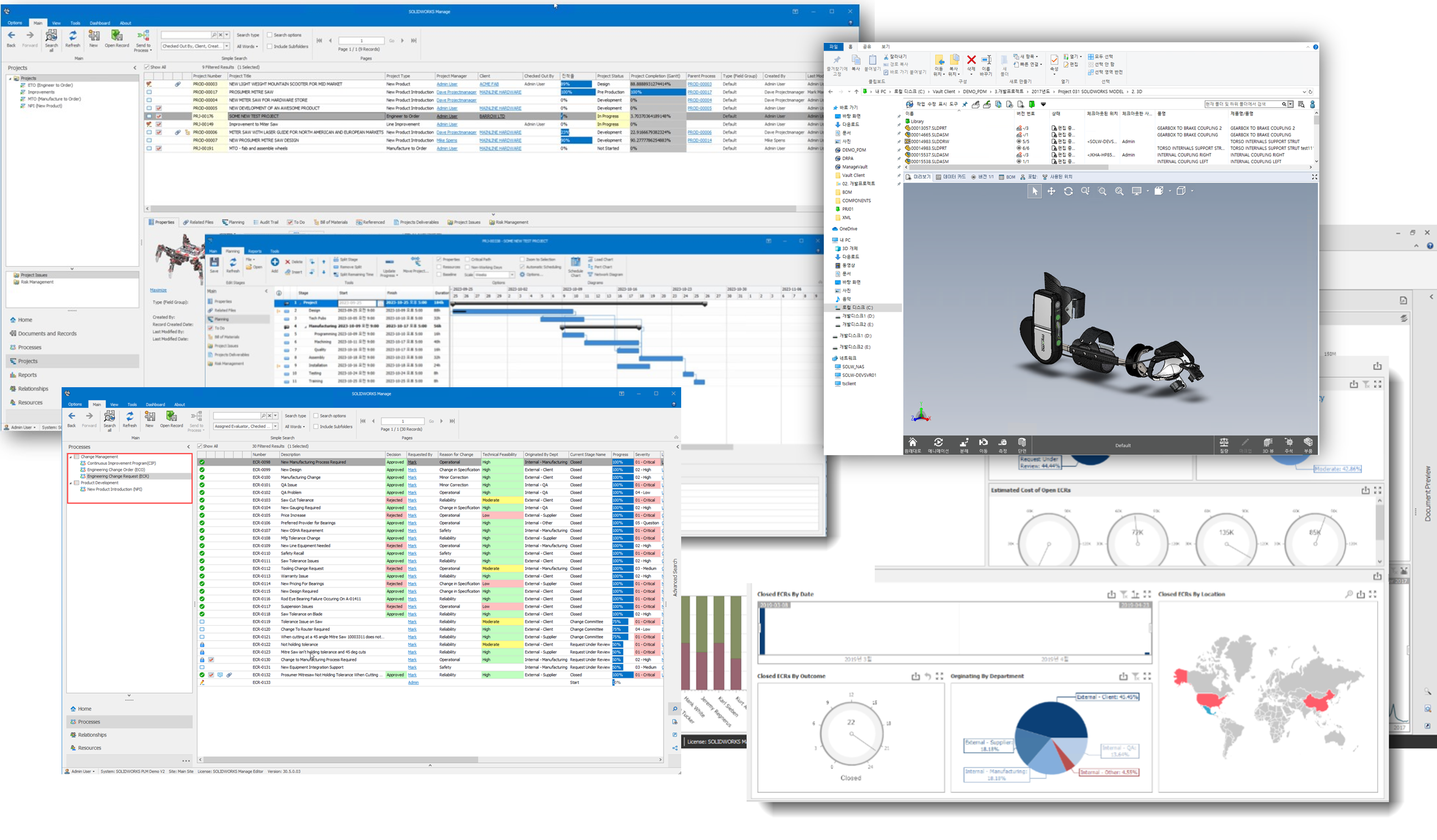Click progress bar of ECR-0119 row
Image resolution: width=1437 pixels, height=840 pixels.
(622, 622)
